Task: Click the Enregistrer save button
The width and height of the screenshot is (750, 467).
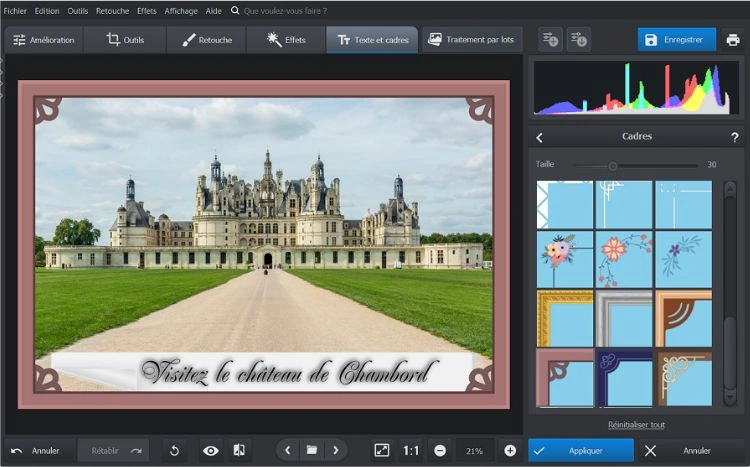Action: [676, 40]
